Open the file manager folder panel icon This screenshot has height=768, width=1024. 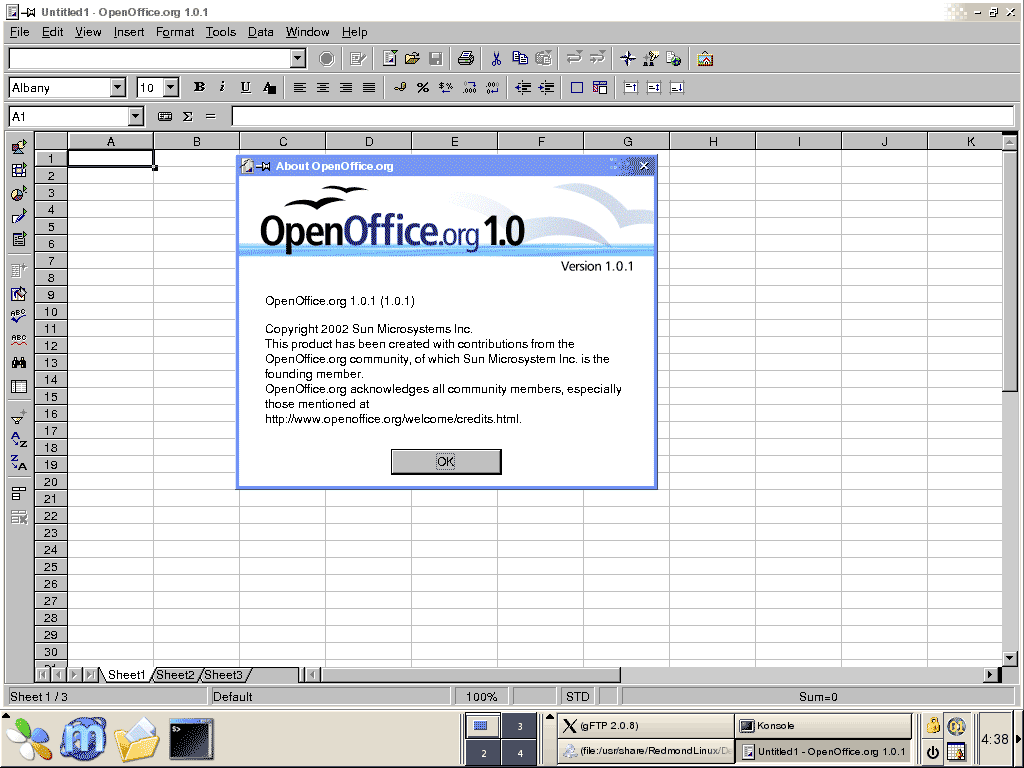click(137, 739)
